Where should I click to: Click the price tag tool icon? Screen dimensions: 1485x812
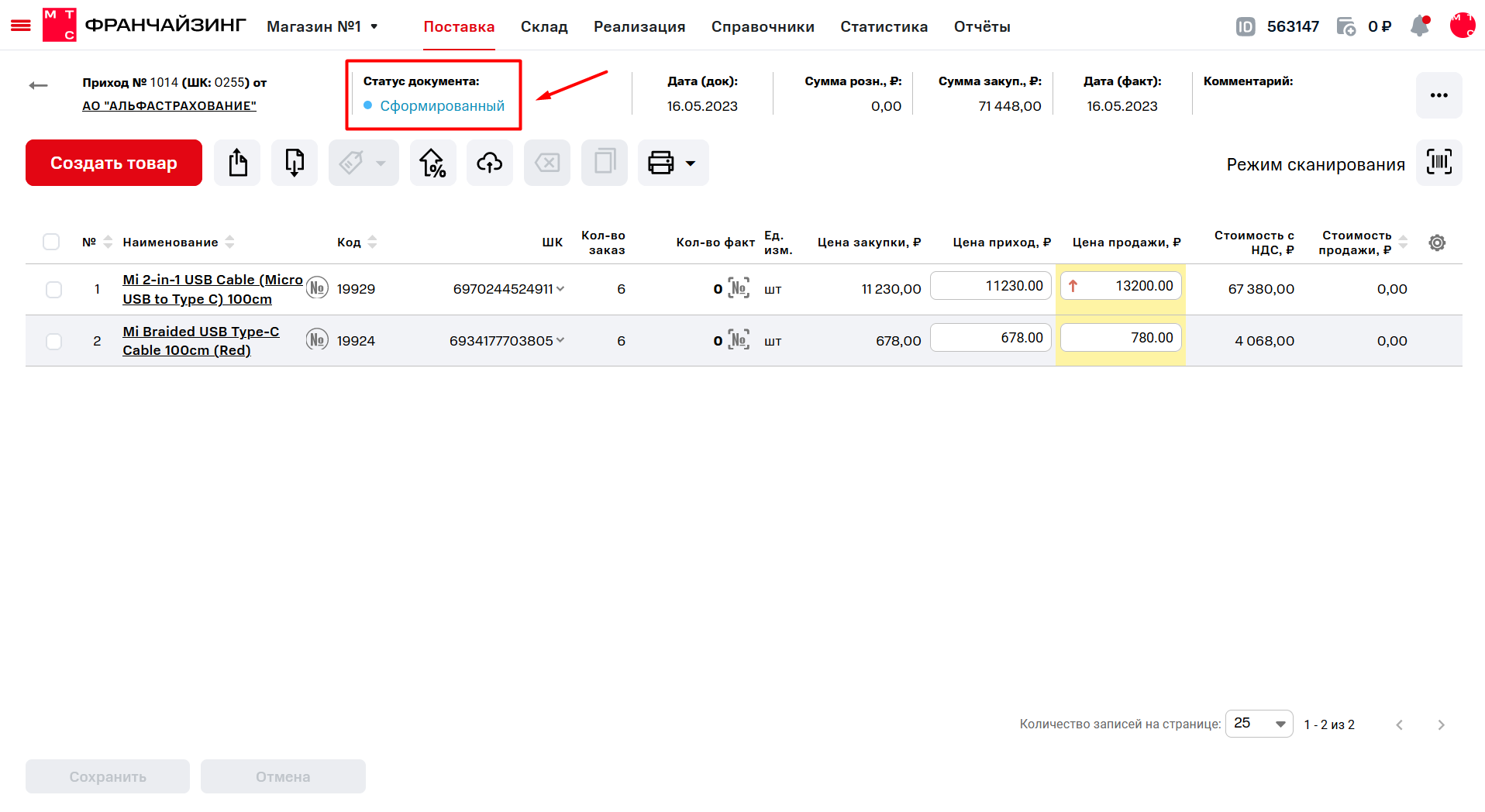(351, 163)
